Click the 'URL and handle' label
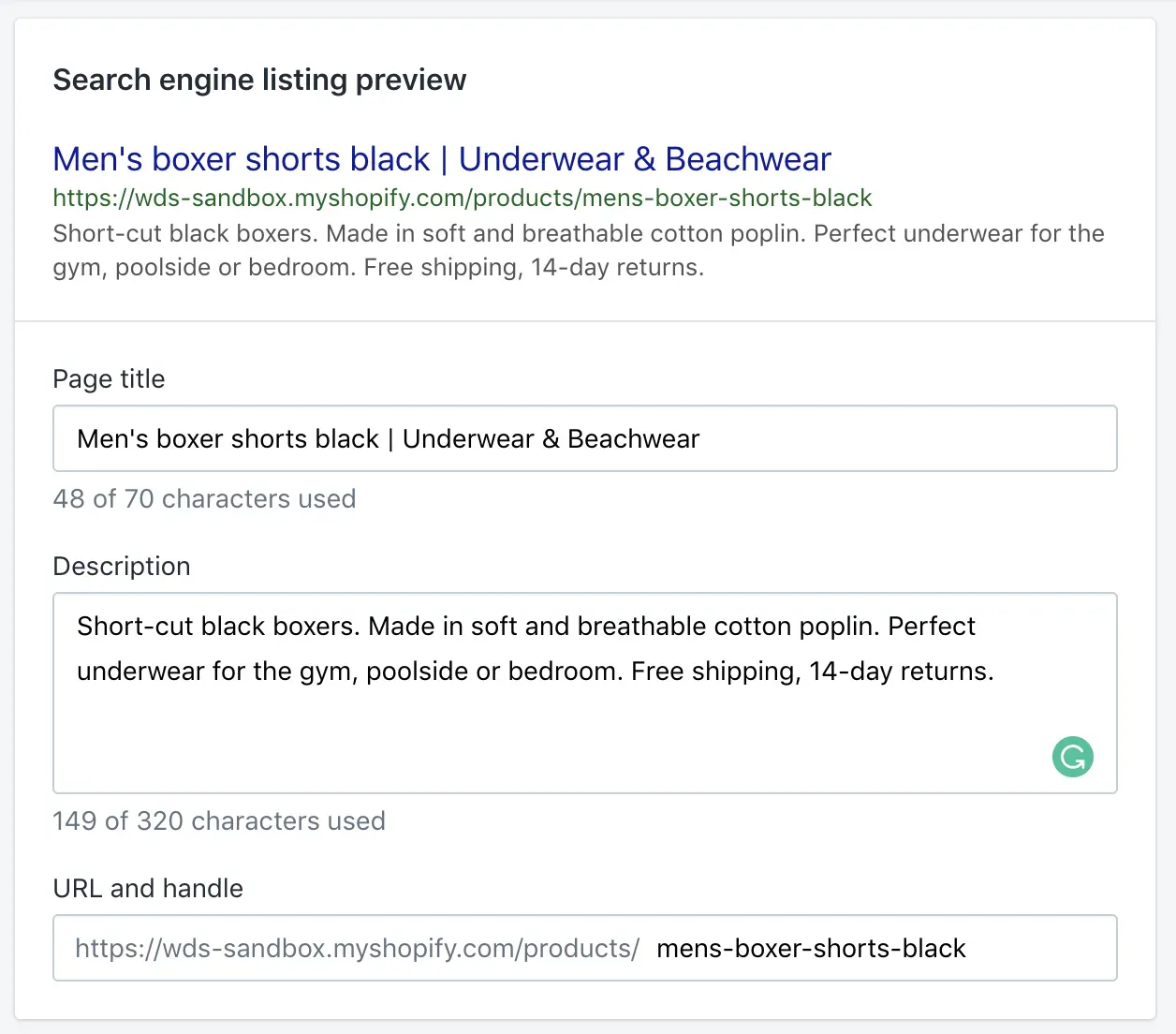This screenshot has width=1176, height=1034. (x=148, y=889)
